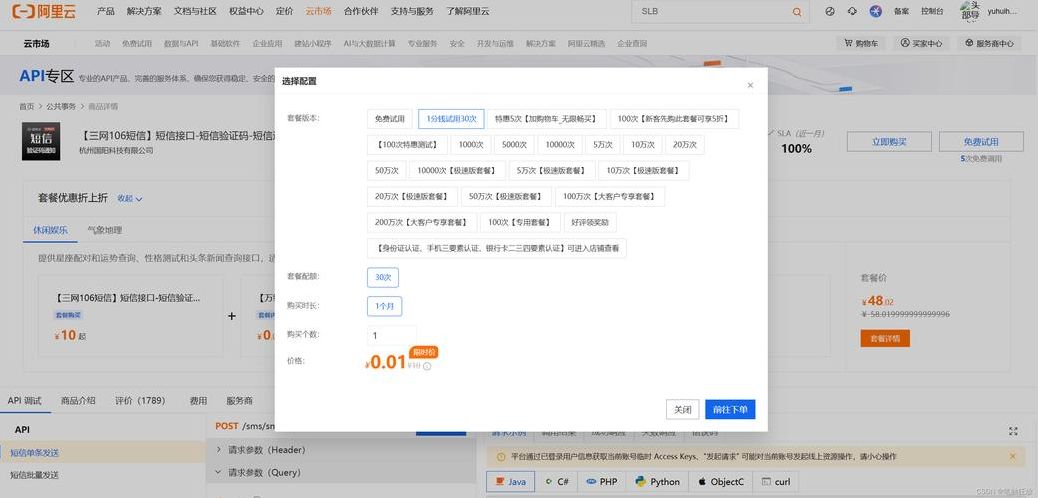Click the orange search magnifier icon
The image size is (1038, 498).
[797, 12]
